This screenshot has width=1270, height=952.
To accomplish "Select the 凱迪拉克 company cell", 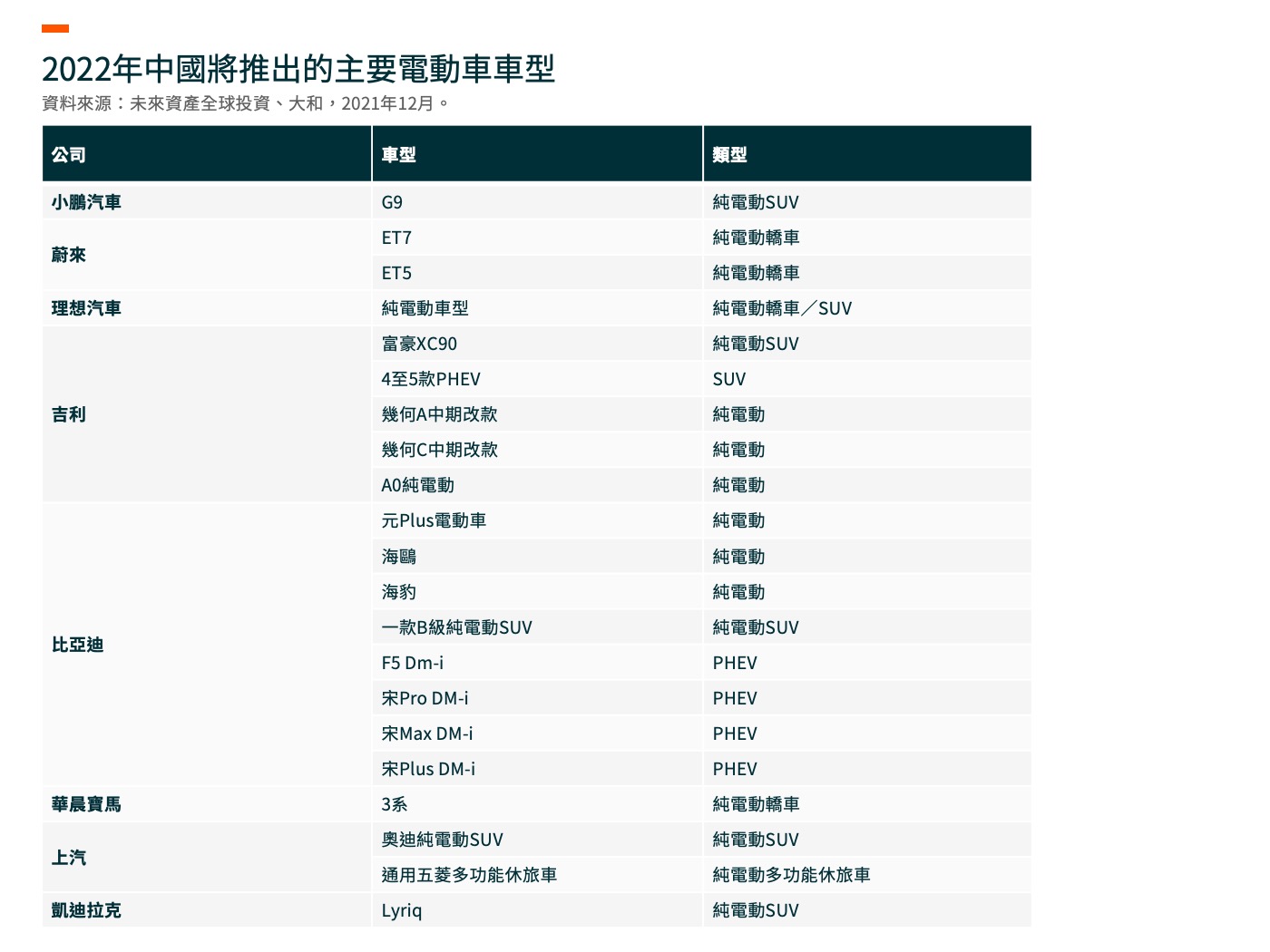I will pos(207,910).
